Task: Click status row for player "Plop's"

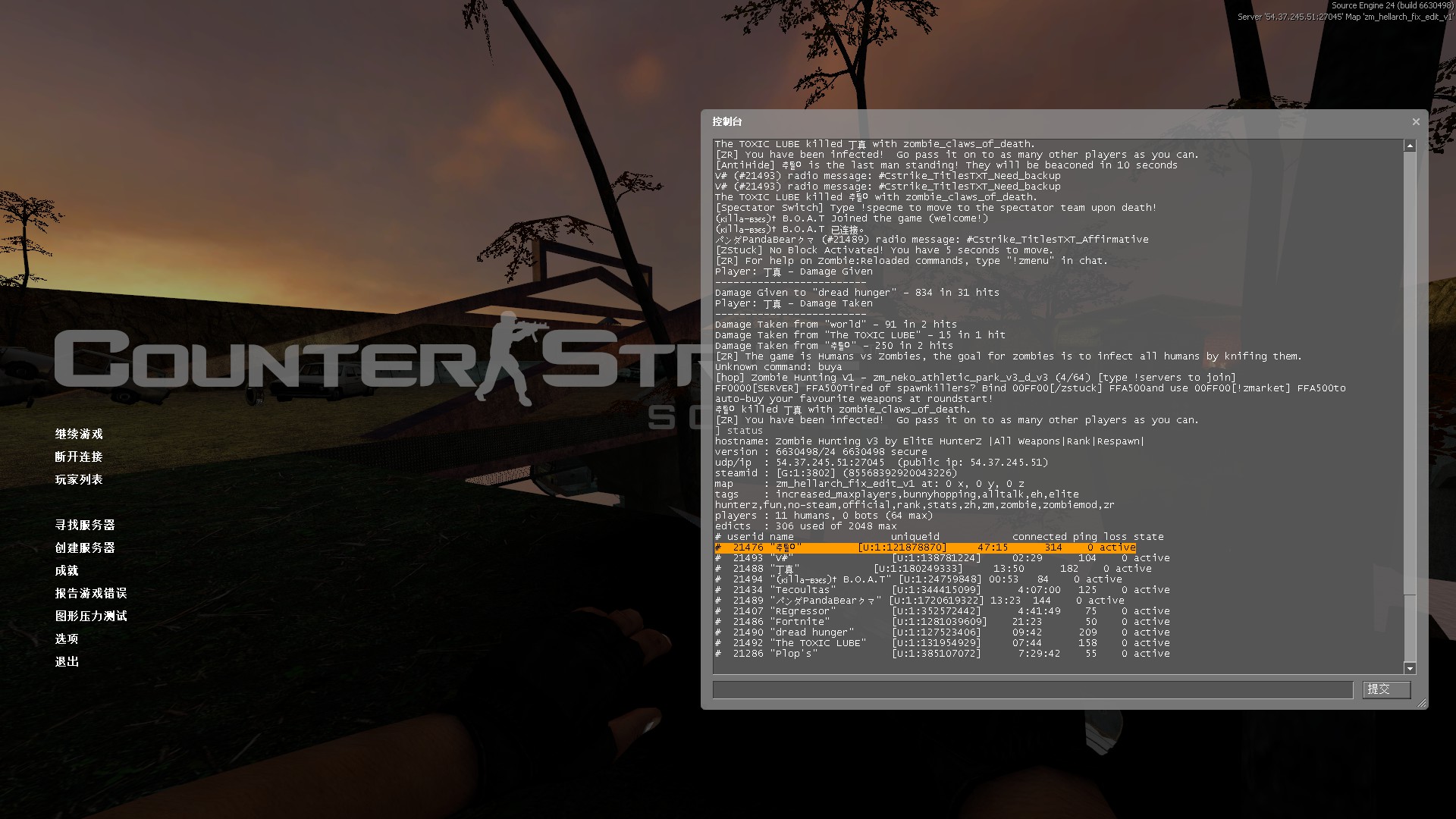Action: pos(942,654)
